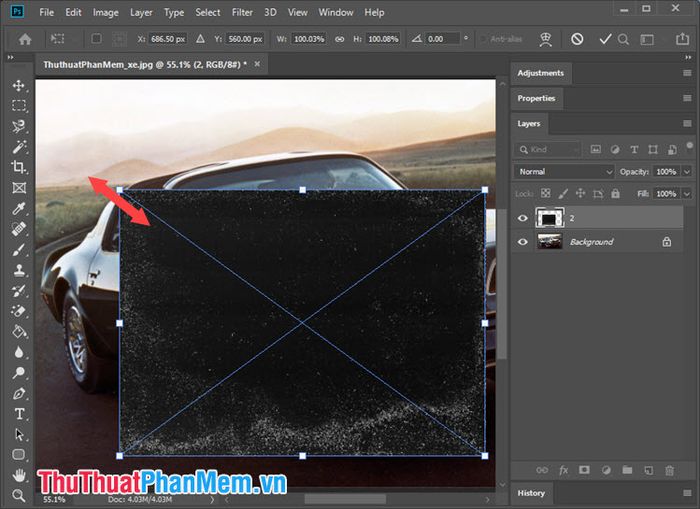Open the Layers panel menu

coord(688,123)
